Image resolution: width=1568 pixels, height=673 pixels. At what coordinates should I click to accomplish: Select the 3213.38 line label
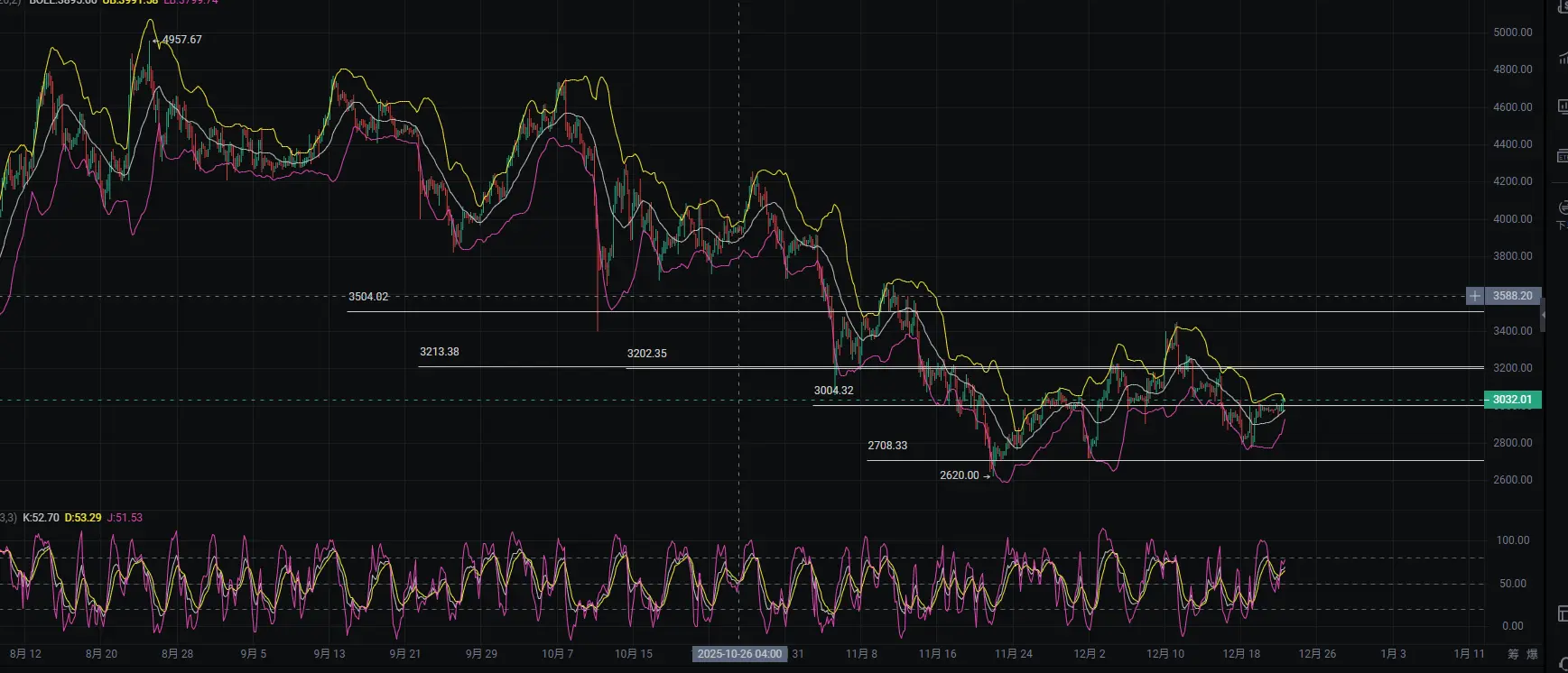pos(440,352)
